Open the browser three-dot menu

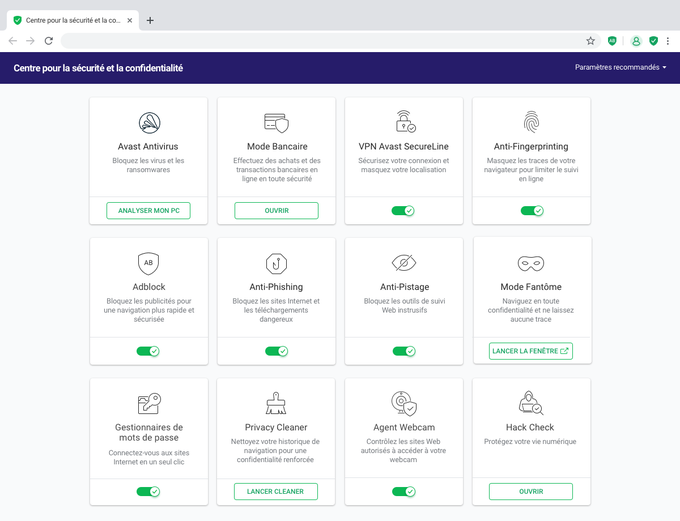click(x=668, y=41)
